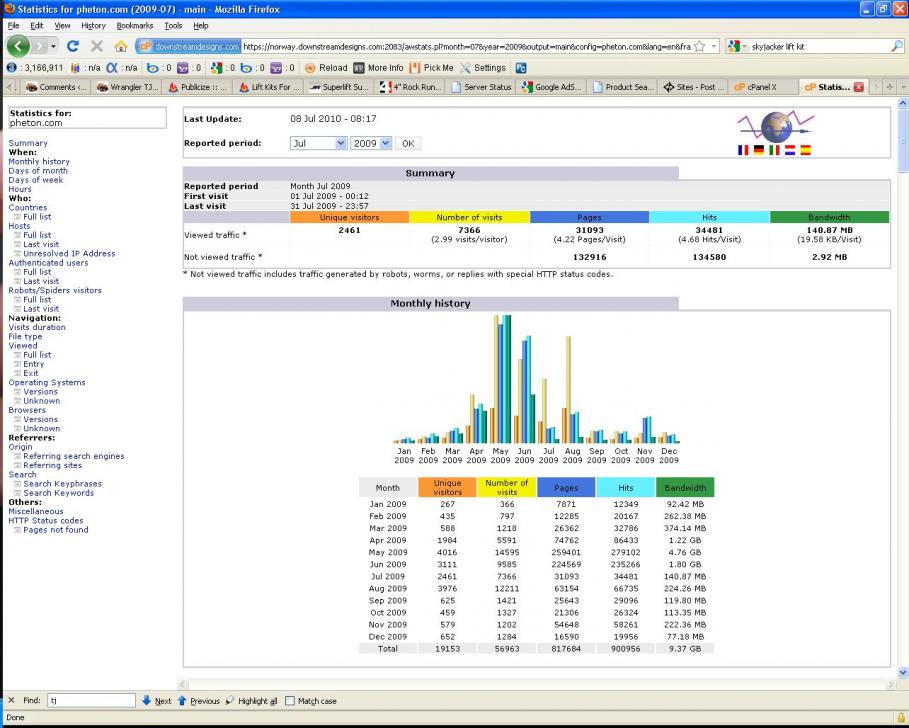Screen dimensions: 909x728
Task: Open the Bookmarks menu
Action: [135, 24]
